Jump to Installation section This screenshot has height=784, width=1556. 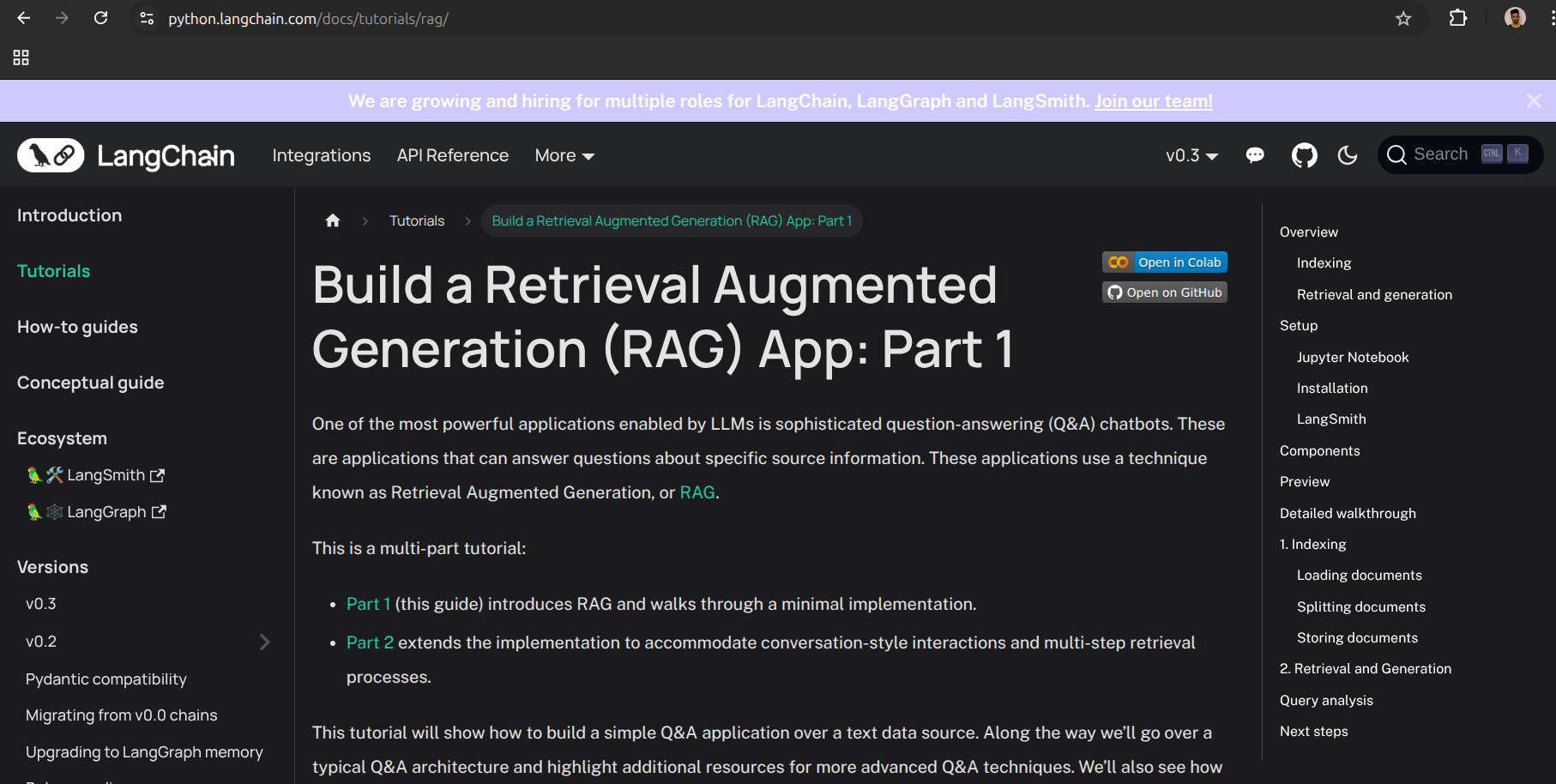(1332, 388)
